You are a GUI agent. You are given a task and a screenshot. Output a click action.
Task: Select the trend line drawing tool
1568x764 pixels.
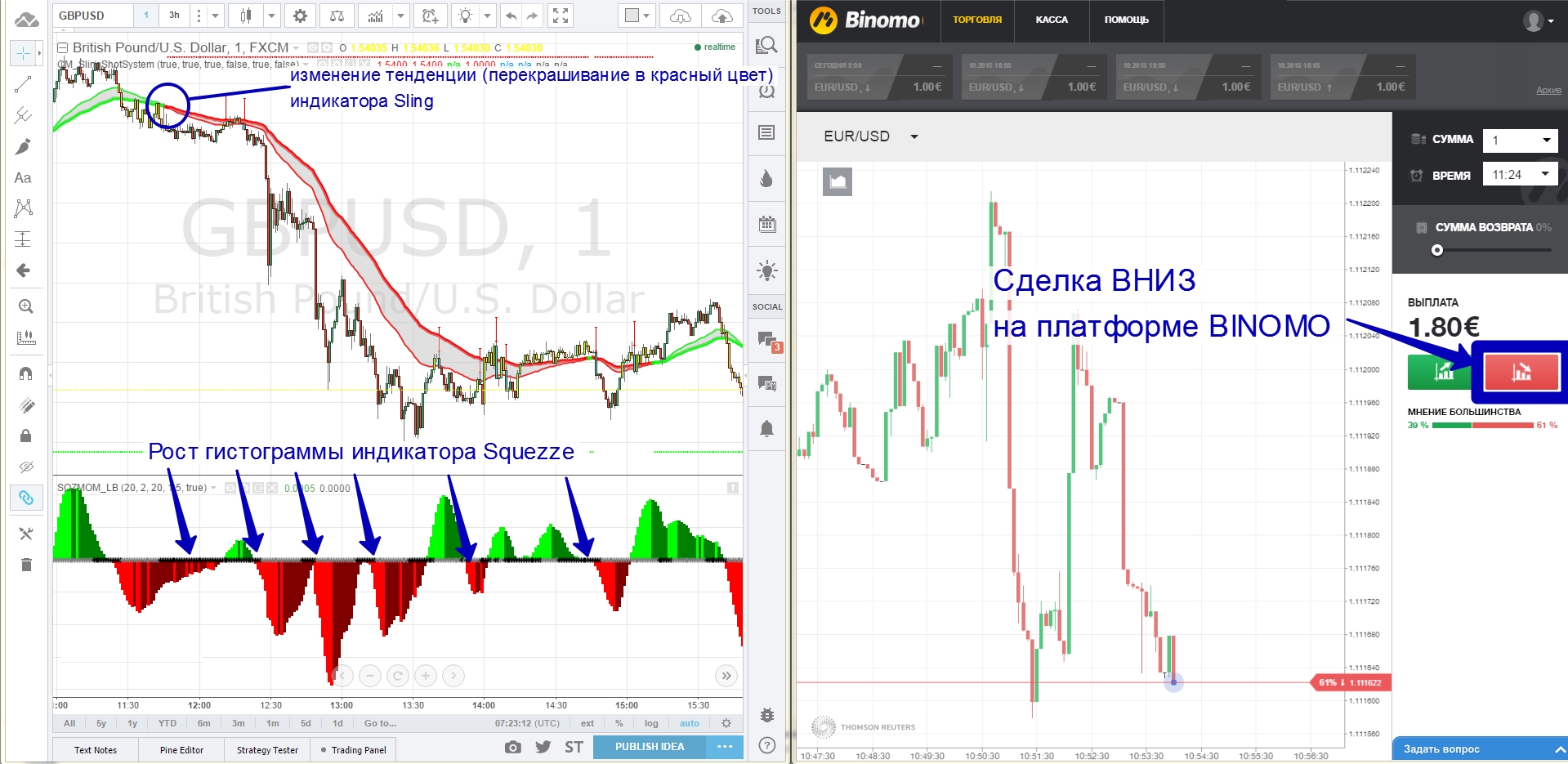(23, 84)
